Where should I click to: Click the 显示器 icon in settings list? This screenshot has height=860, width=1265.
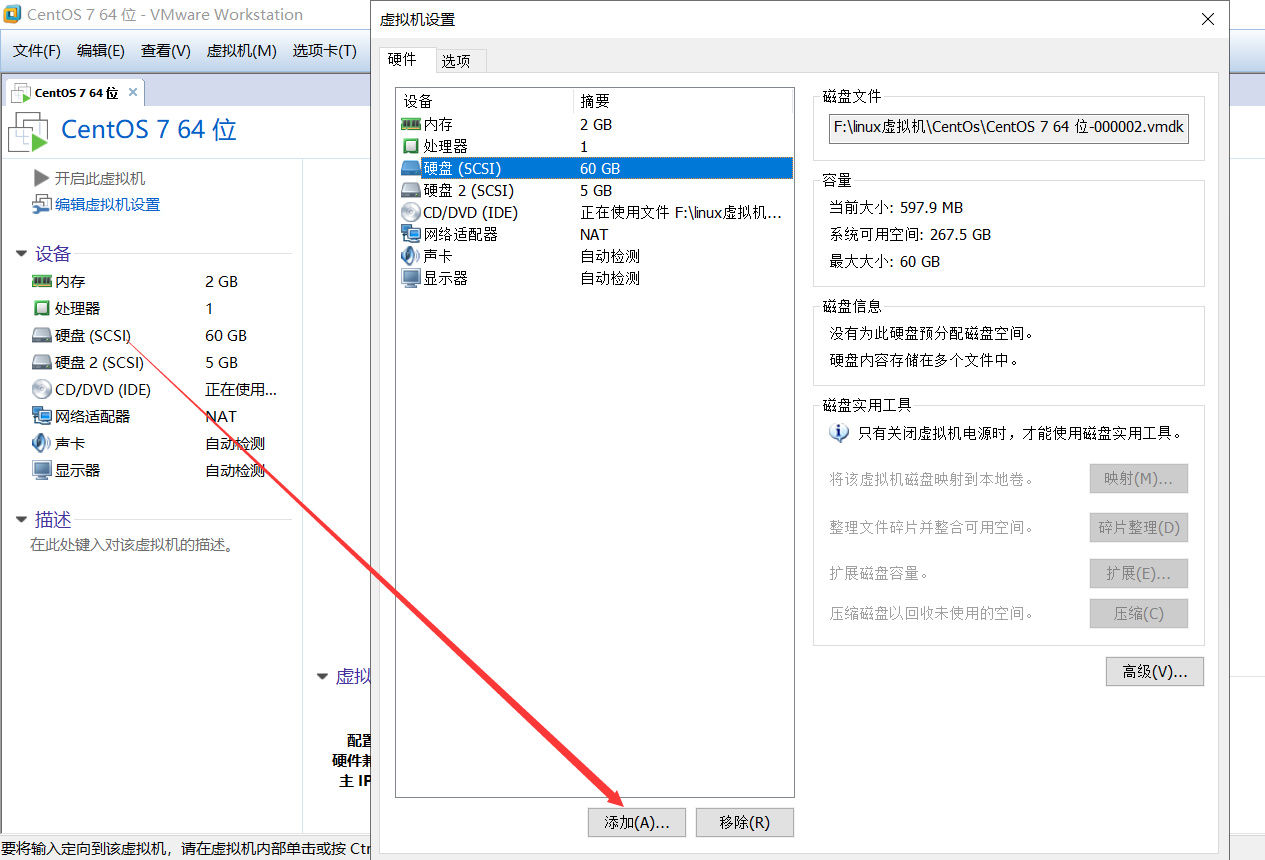tap(411, 279)
